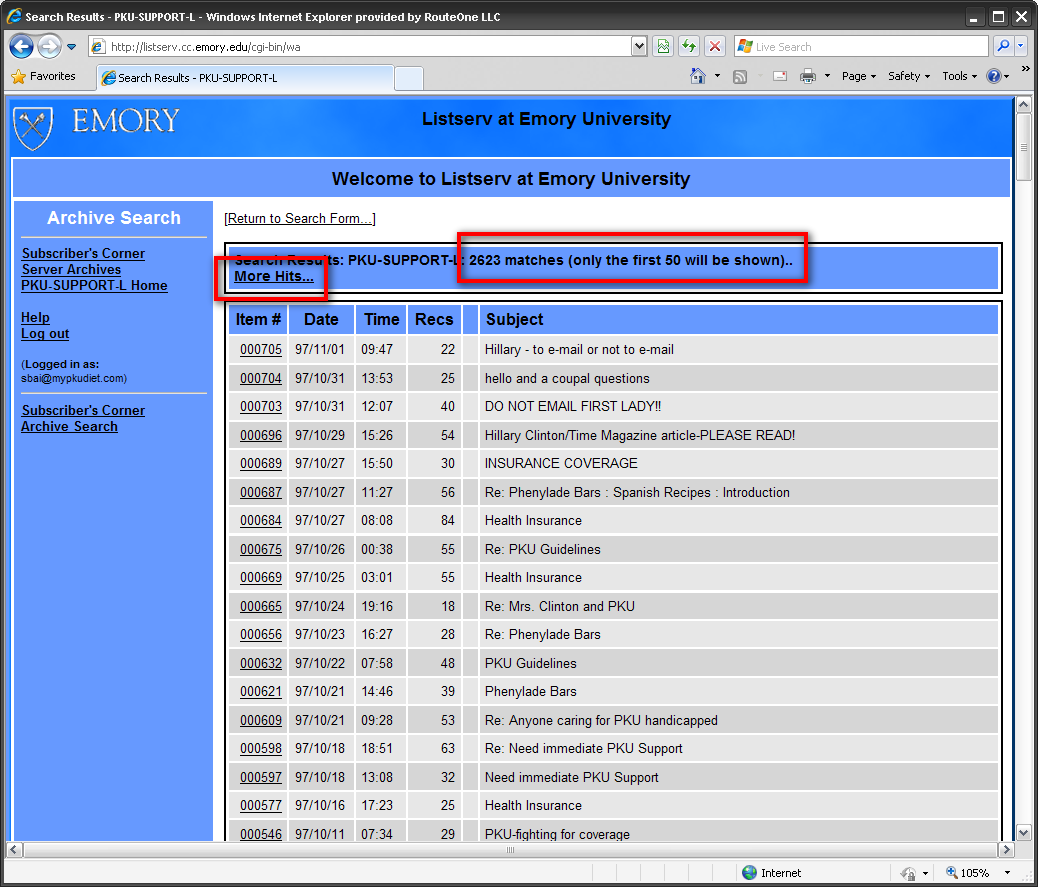Open item 000684 message
Screen dimensions: 1038x887
(261, 520)
